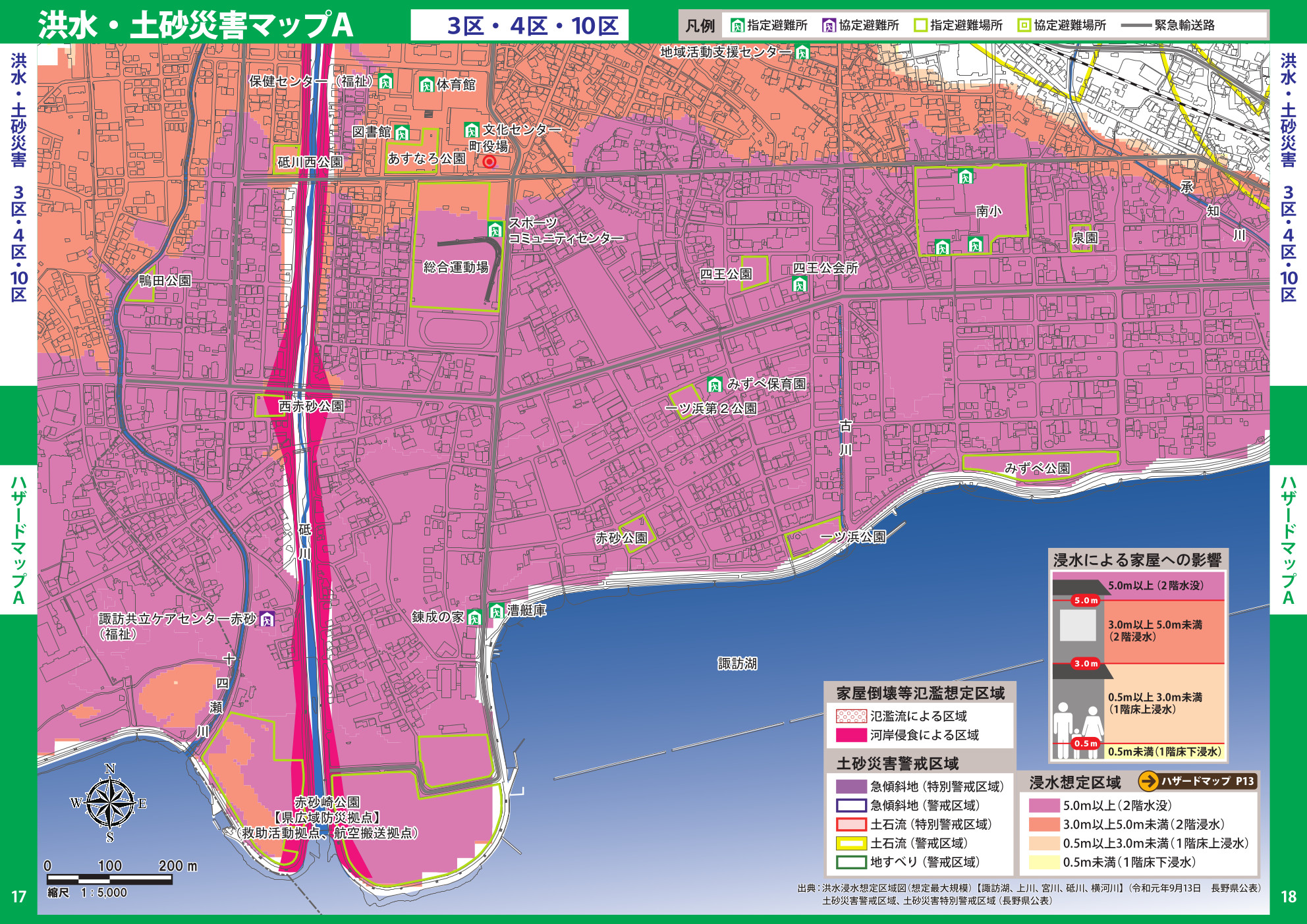The image size is (1307, 924).
Task: Click the 総合運動場 label on the map
Action: click(x=455, y=267)
